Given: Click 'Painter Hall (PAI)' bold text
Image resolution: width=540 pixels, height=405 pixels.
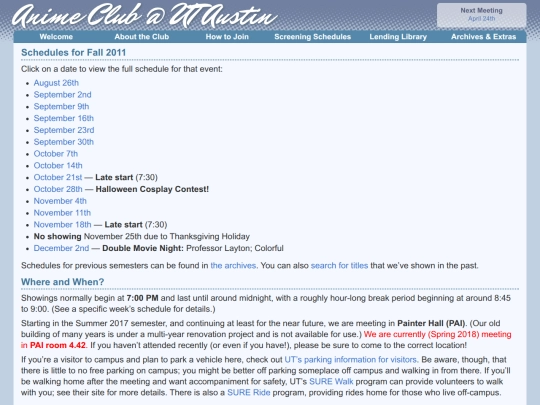Looking at the screenshot, I should coord(431,323).
